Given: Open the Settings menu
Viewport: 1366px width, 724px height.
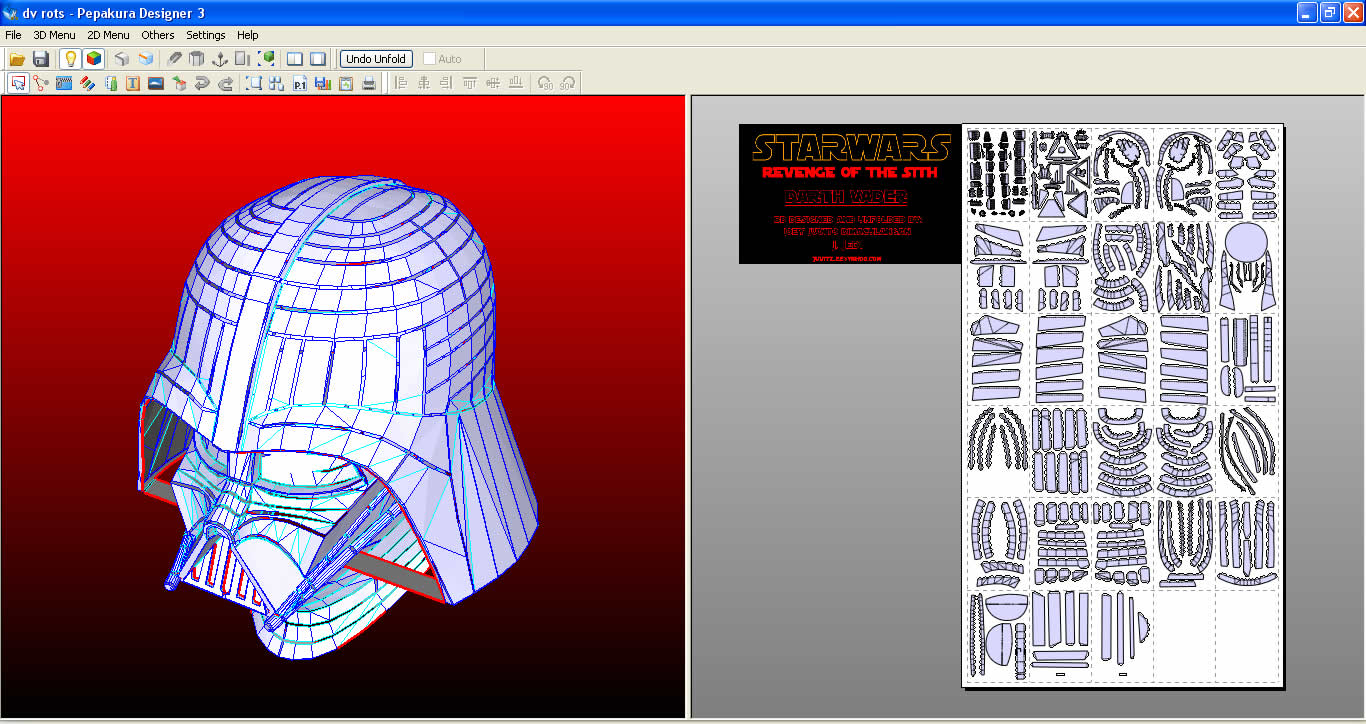Looking at the screenshot, I should coord(206,35).
